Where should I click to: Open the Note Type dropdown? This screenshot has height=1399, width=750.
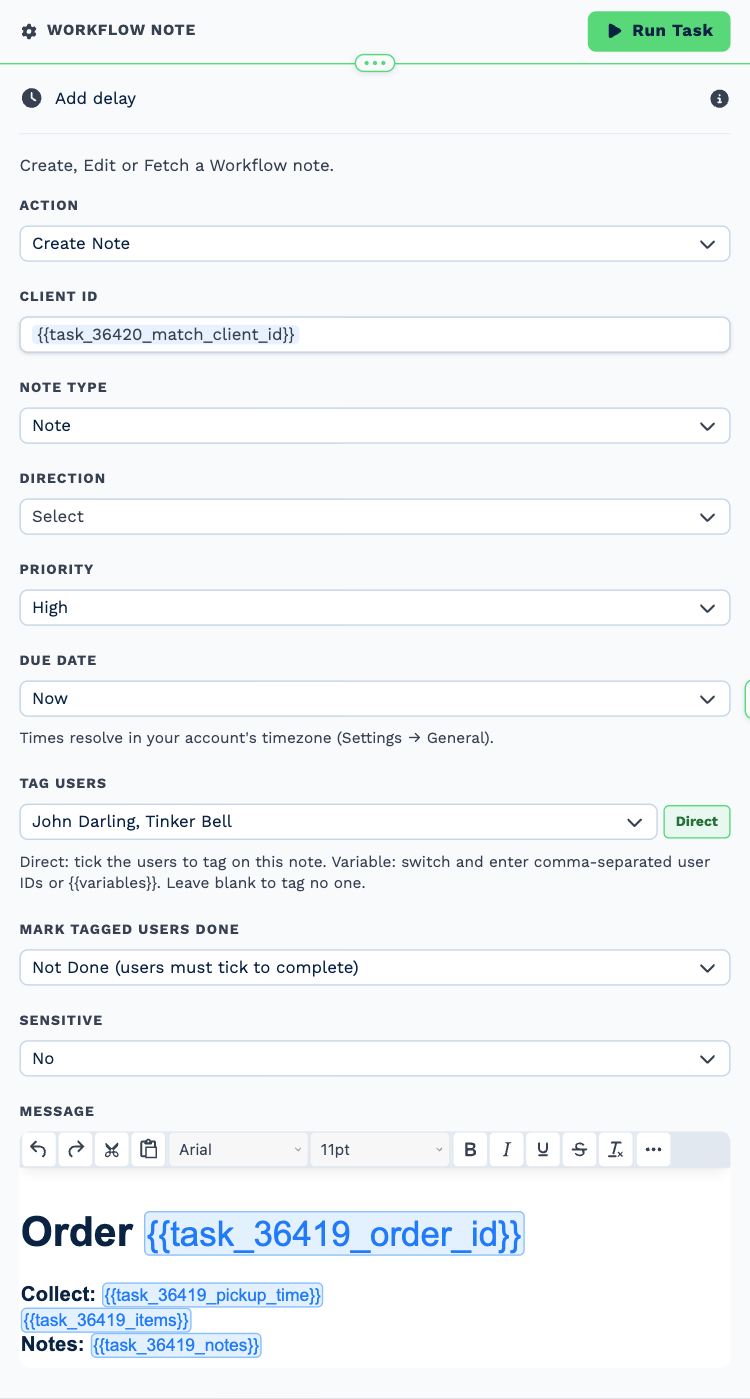pyautogui.click(x=375, y=426)
